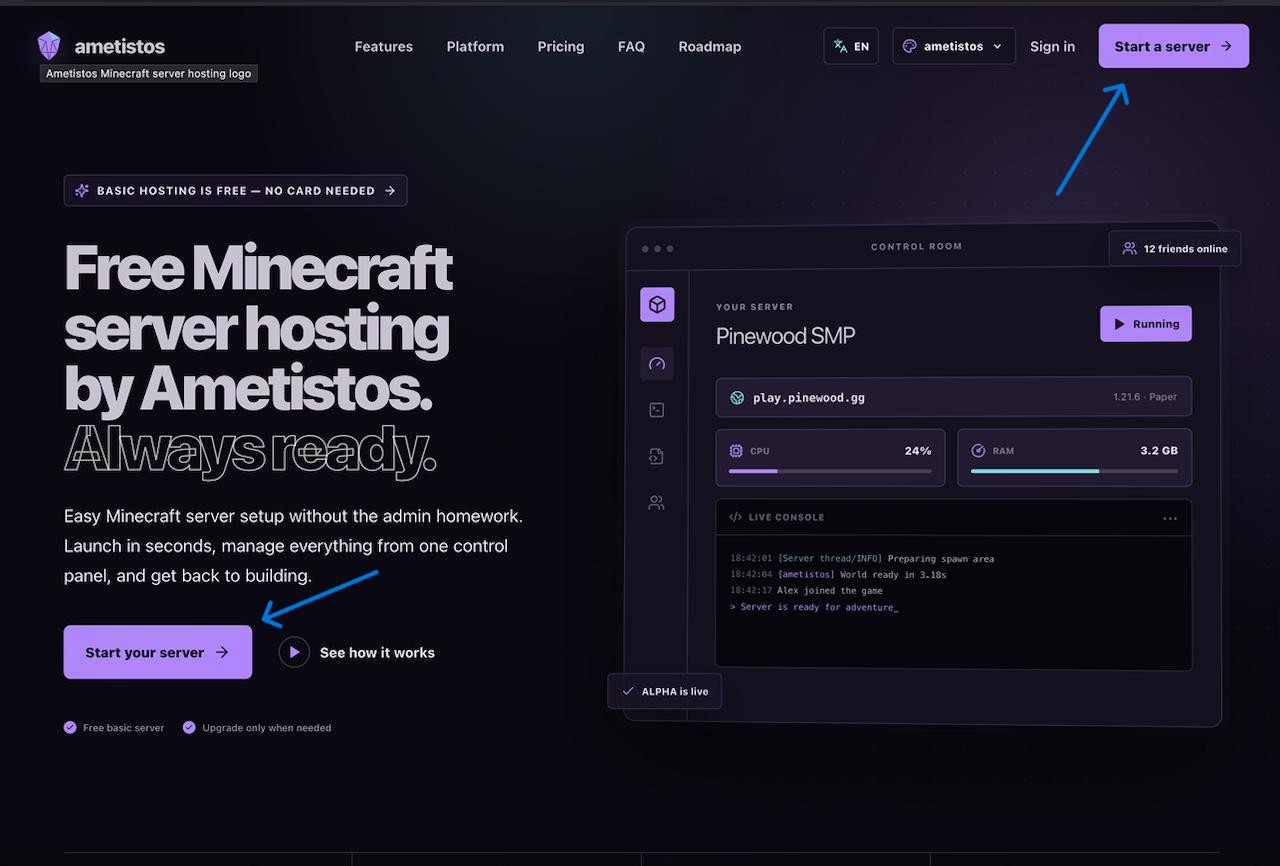Go to Pricing in the navigation
The image size is (1280, 866).
click(x=561, y=47)
